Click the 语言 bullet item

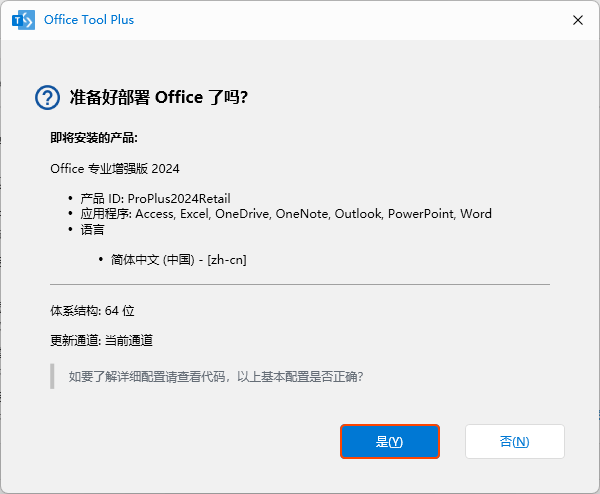[x=92, y=229]
